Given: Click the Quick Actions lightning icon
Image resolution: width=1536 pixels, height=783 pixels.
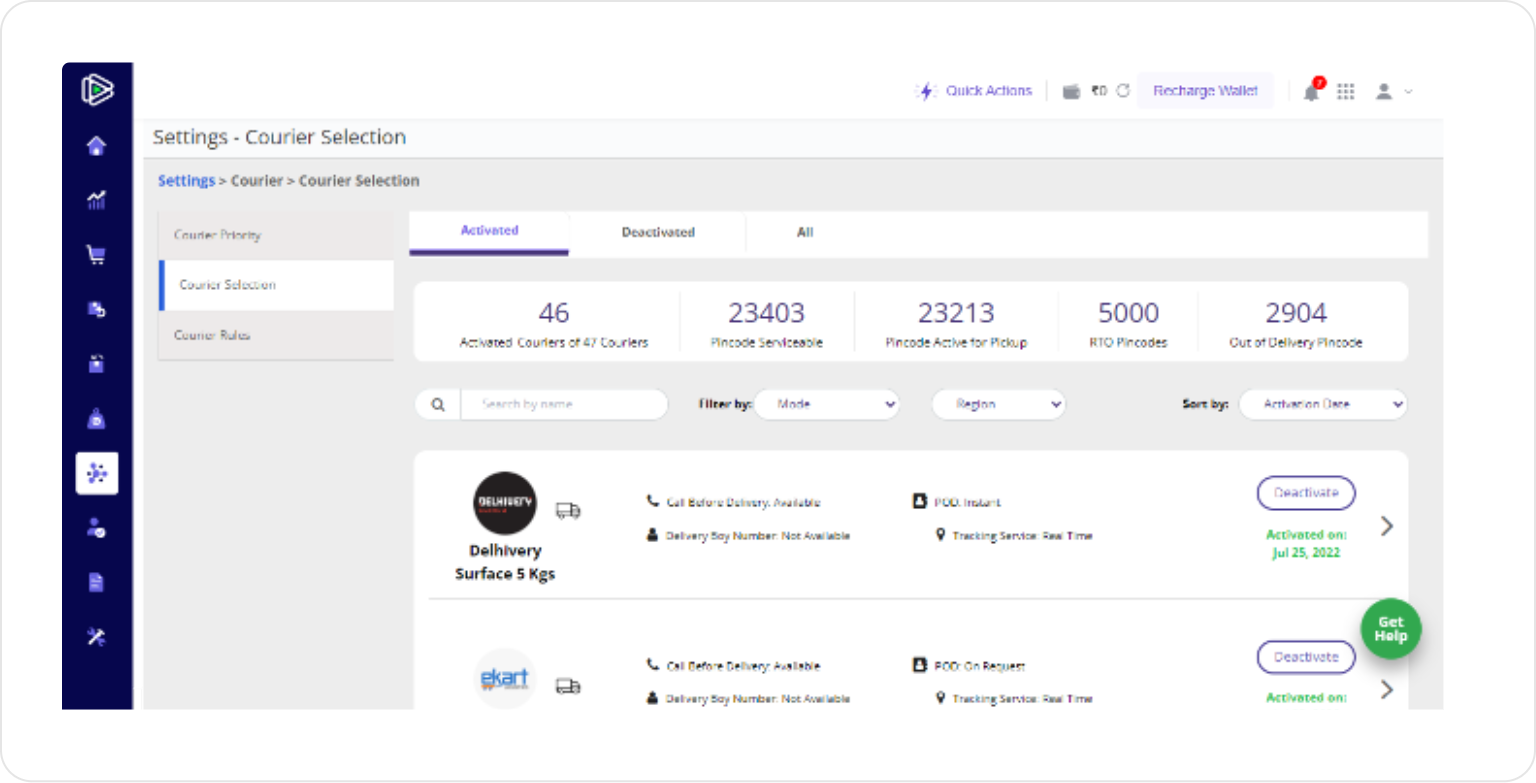Looking at the screenshot, I should point(926,91).
